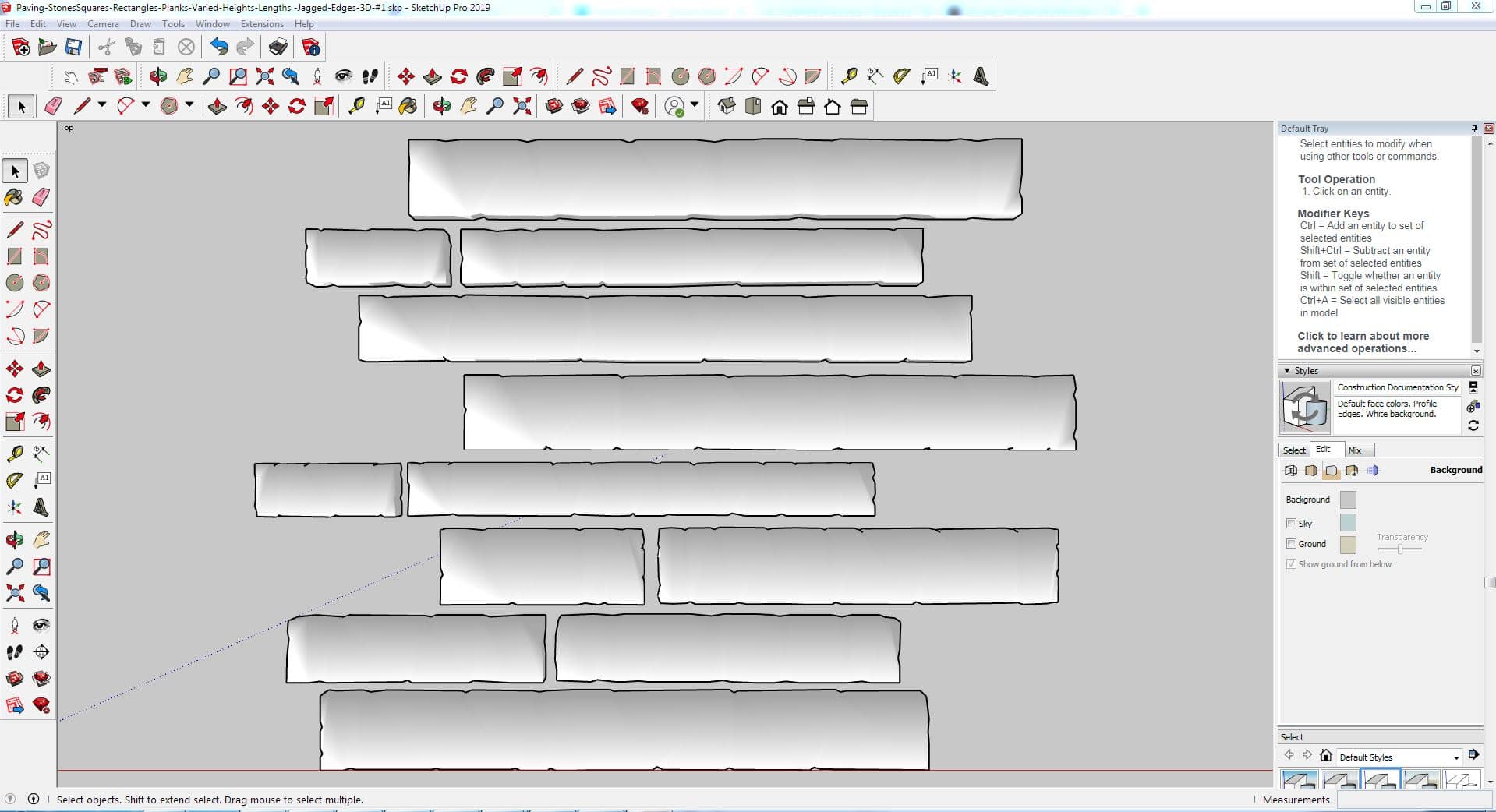The height and width of the screenshot is (812, 1496).
Task: Select the Eraser tool in left toolbar
Action: 41,197
